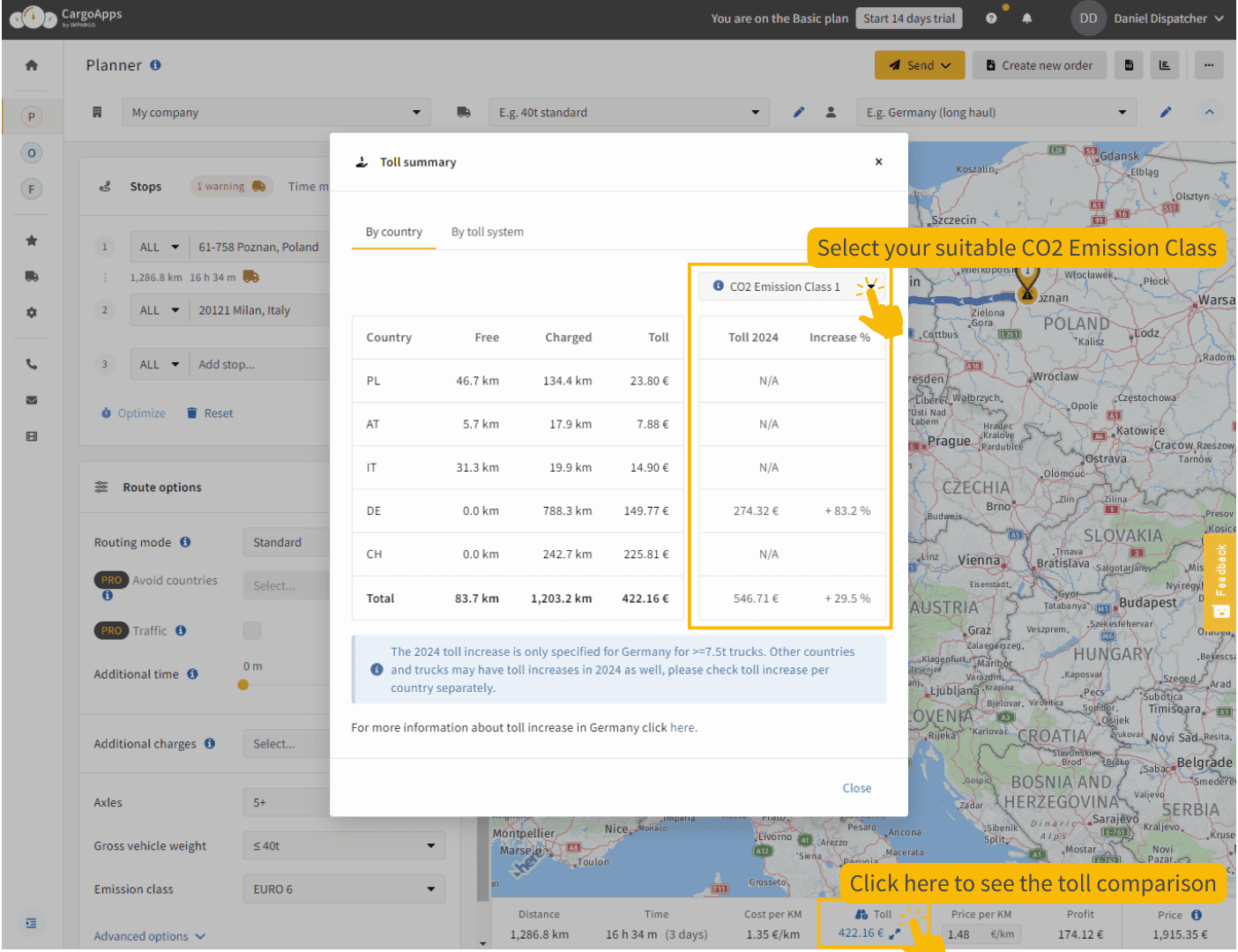The height and width of the screenshot is (952, 1238).
Task: Click the Additional time slider handle
Action: (x=243, y=685)
